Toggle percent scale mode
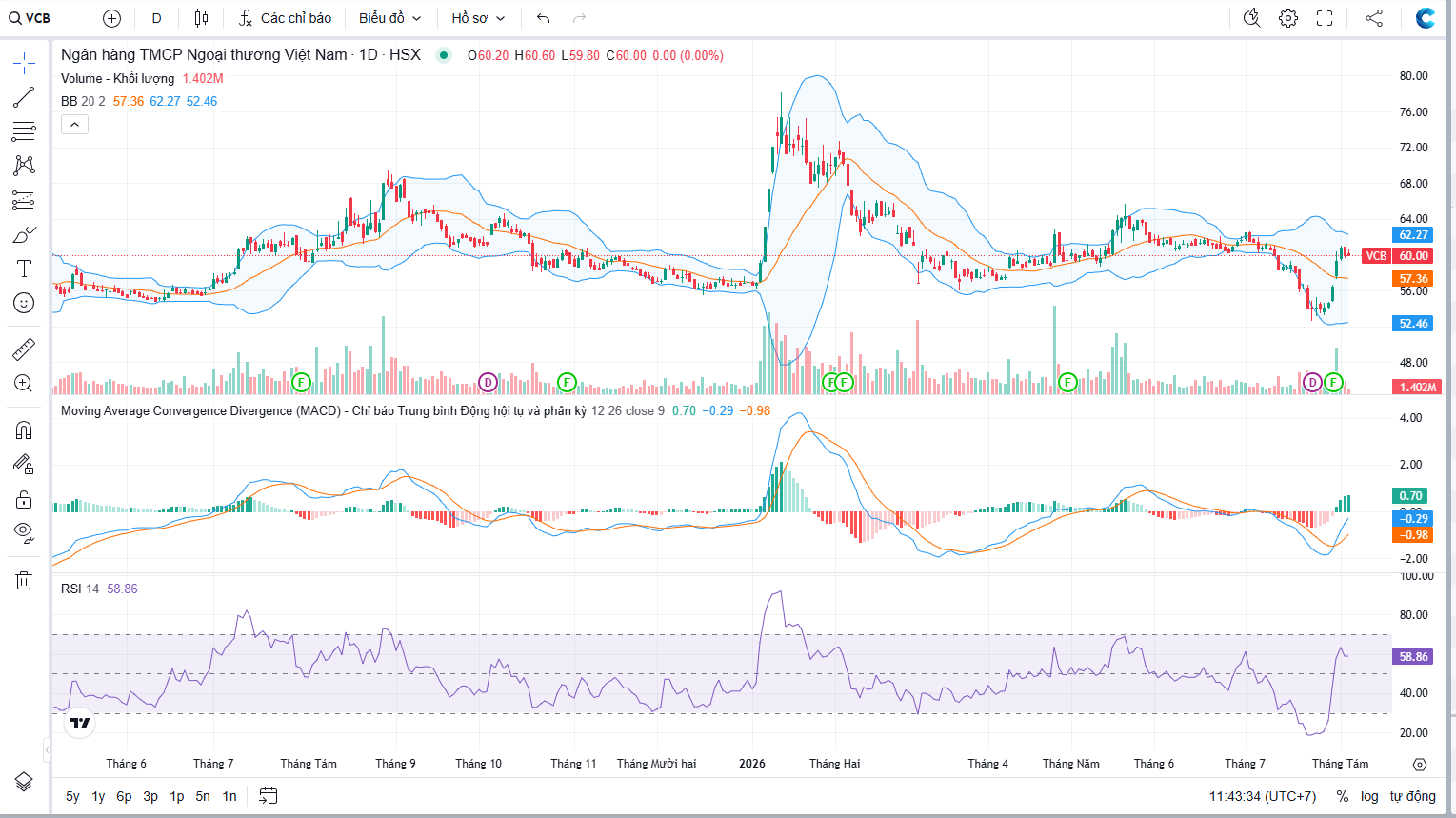Image resolution: width=1456 pixels, height=818 pixels. point(1343,796)
